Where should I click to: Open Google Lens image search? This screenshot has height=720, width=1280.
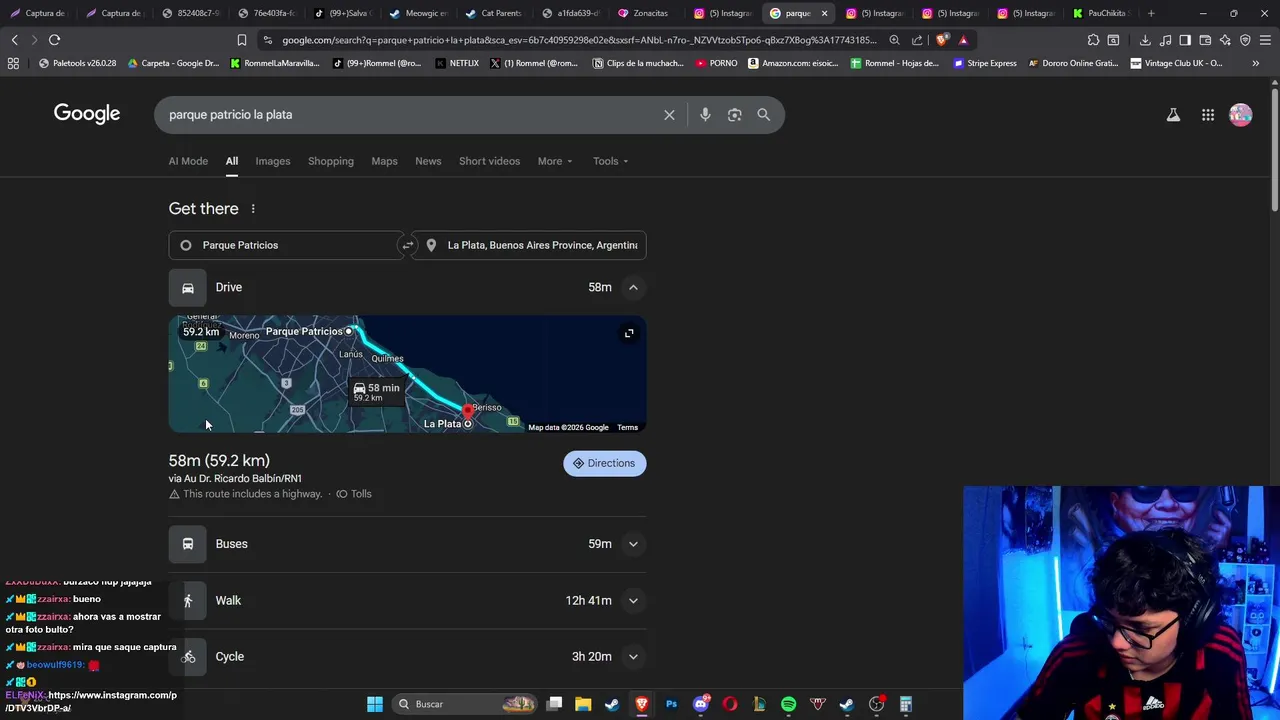click(x=734, y=115)
